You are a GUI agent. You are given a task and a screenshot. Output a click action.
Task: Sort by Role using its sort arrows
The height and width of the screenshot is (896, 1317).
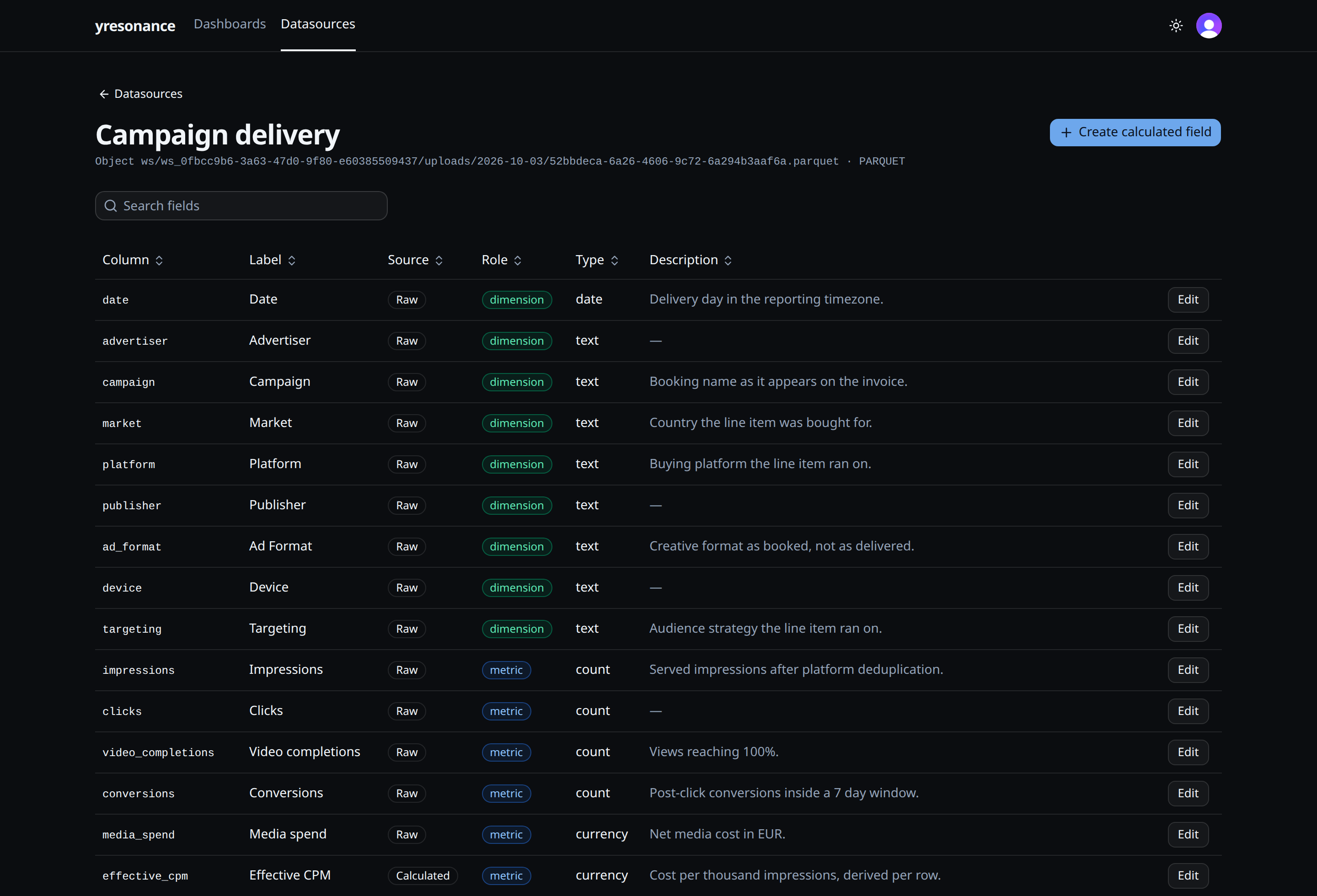[x=517, y=260]
